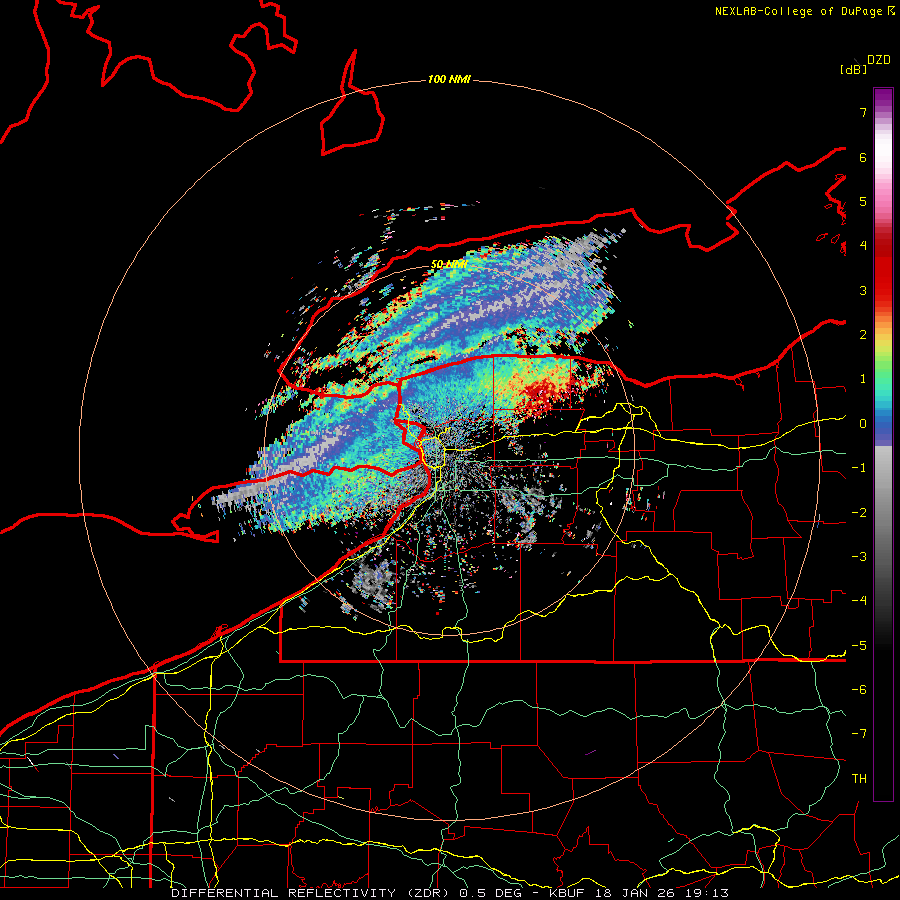
Task: Click the 7 value on color scale
Action: [x=863, y=113]
